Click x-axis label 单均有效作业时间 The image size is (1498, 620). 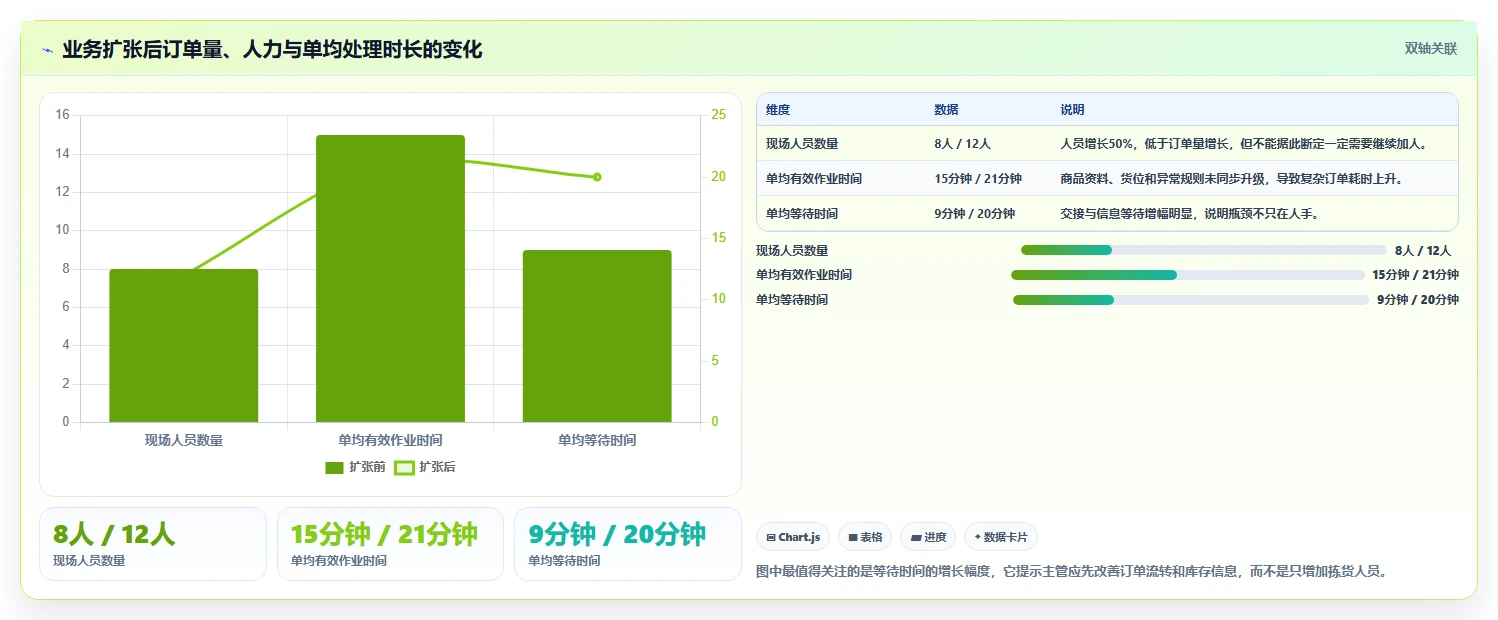click(x=390, y=440)
